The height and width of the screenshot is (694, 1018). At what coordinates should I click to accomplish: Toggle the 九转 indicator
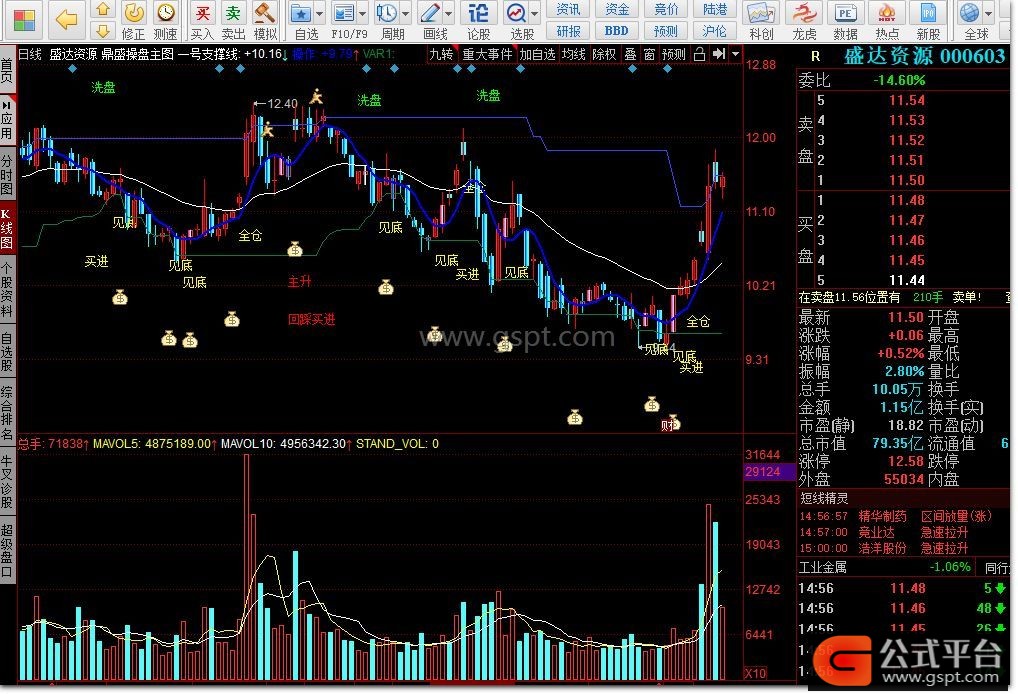441,54
